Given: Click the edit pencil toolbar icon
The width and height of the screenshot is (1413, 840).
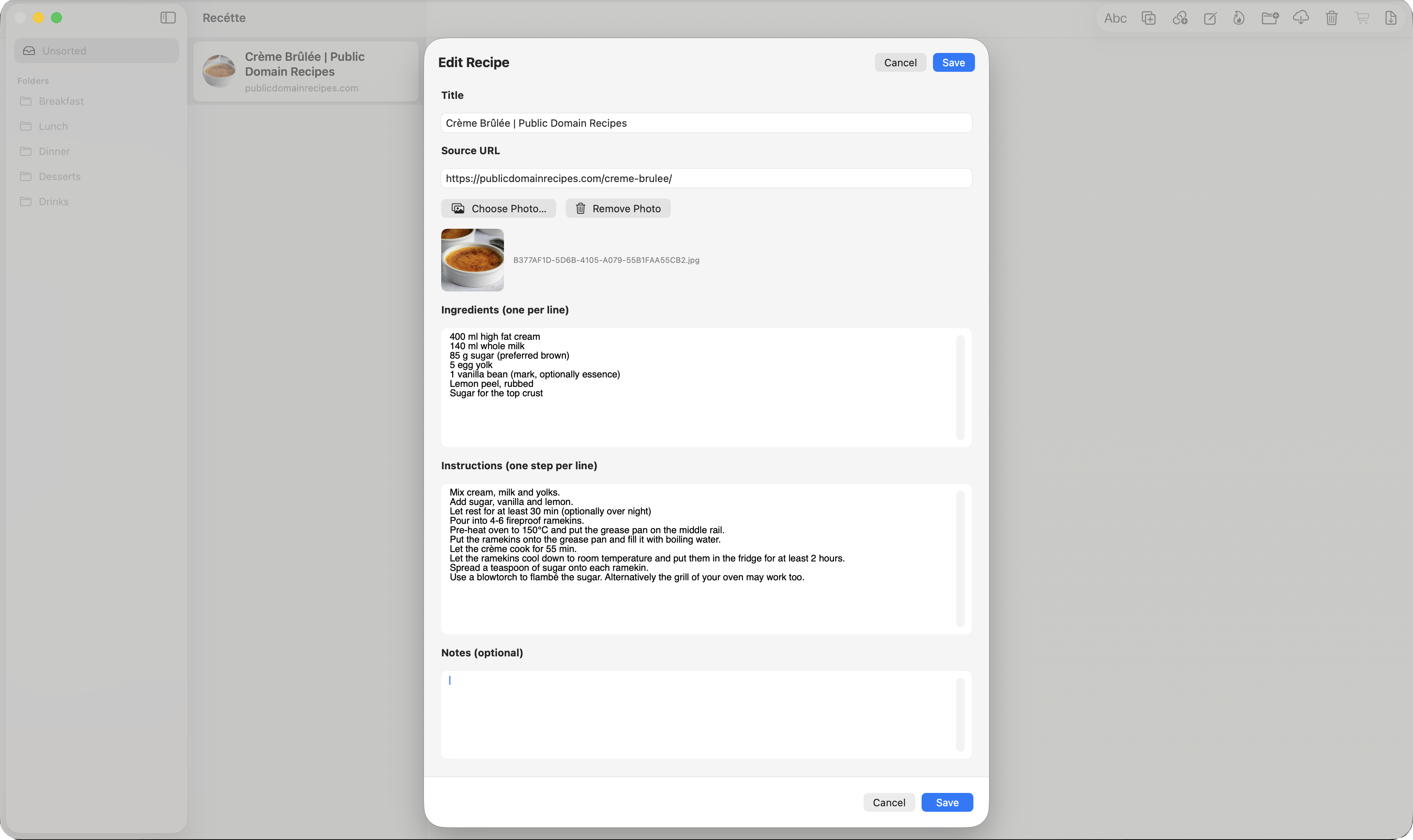Looking at the screenshot, I should [1210, 18].
